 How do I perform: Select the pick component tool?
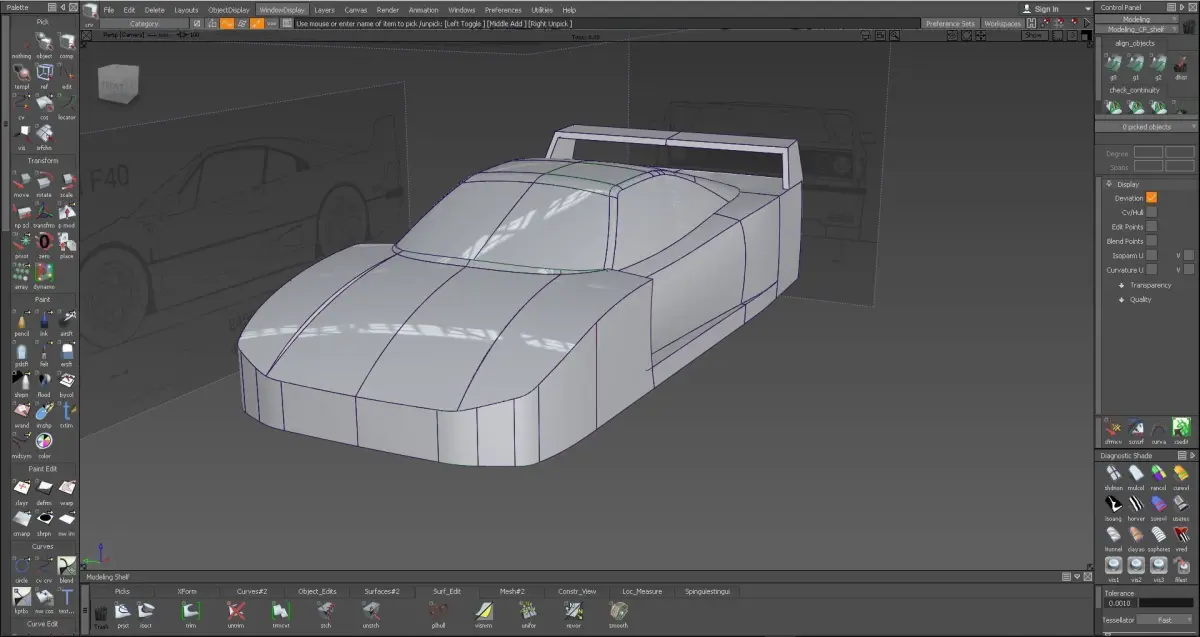(67, 44)
